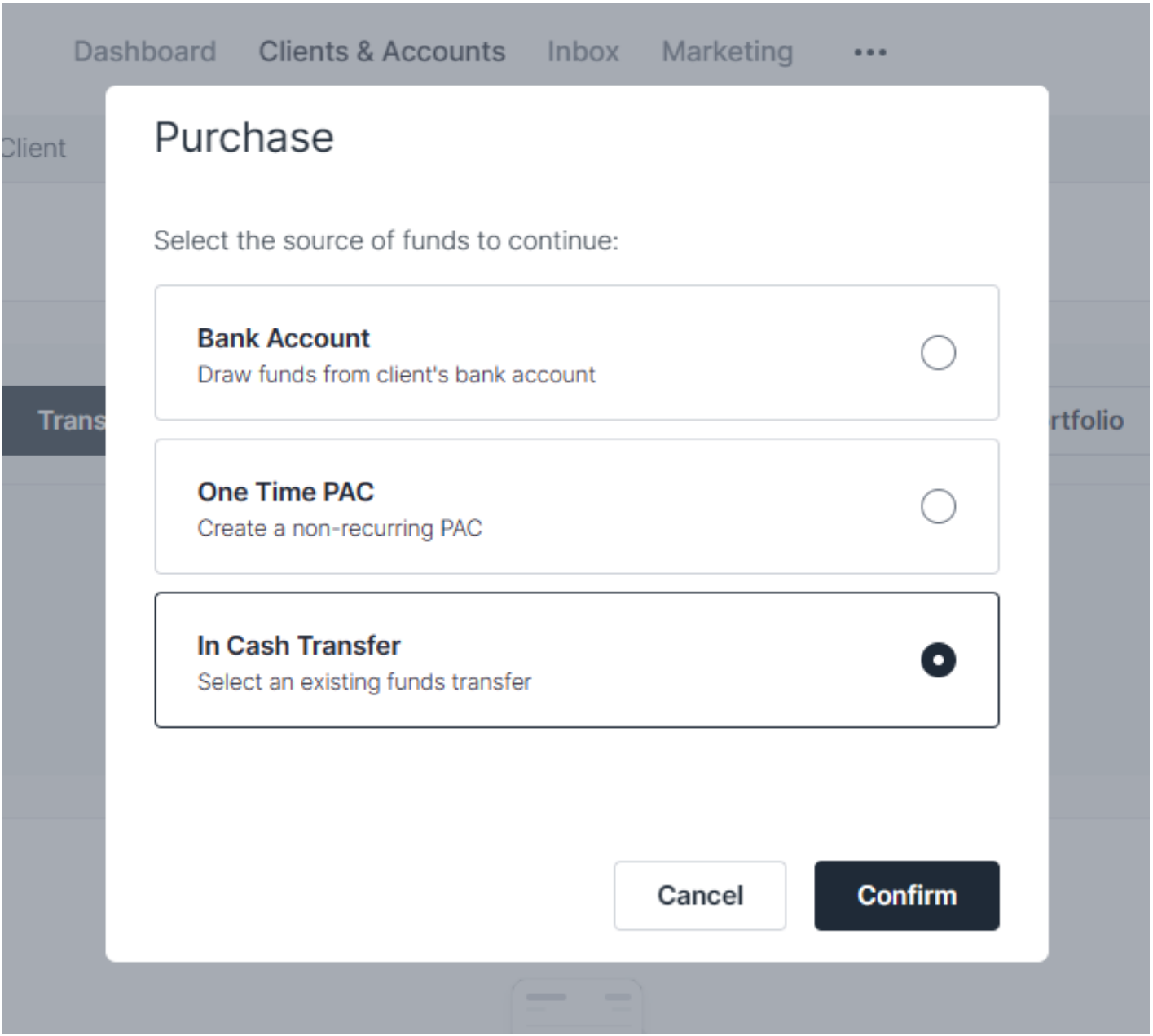
Task: Click 'Select an existing funds transfer' description
Action: 364,681
